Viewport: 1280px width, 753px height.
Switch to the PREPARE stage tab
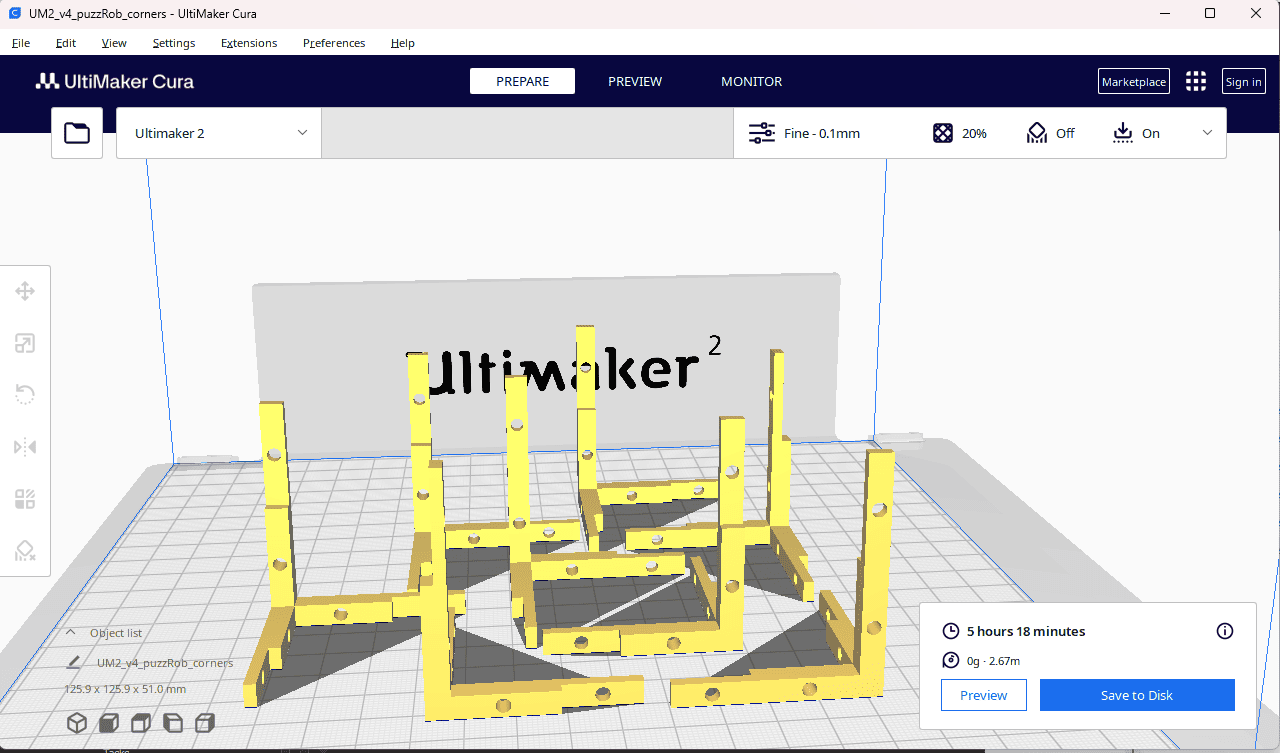522,81
